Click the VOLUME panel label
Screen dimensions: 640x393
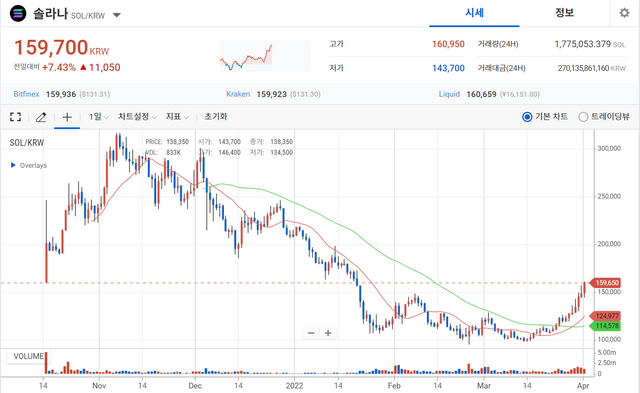(28, 356)
